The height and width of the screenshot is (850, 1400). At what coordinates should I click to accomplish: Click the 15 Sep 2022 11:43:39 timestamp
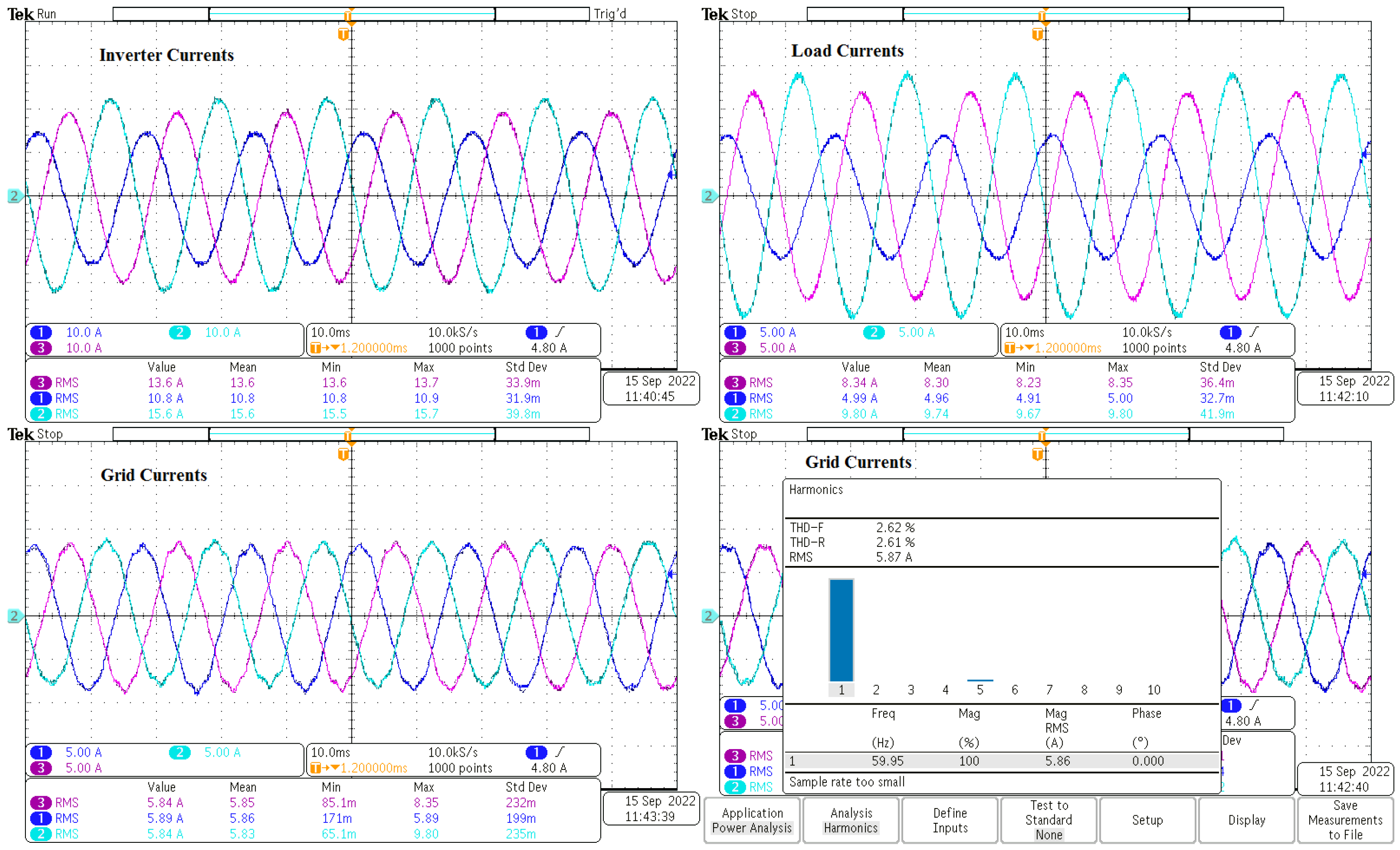click(x=651, y=808)
